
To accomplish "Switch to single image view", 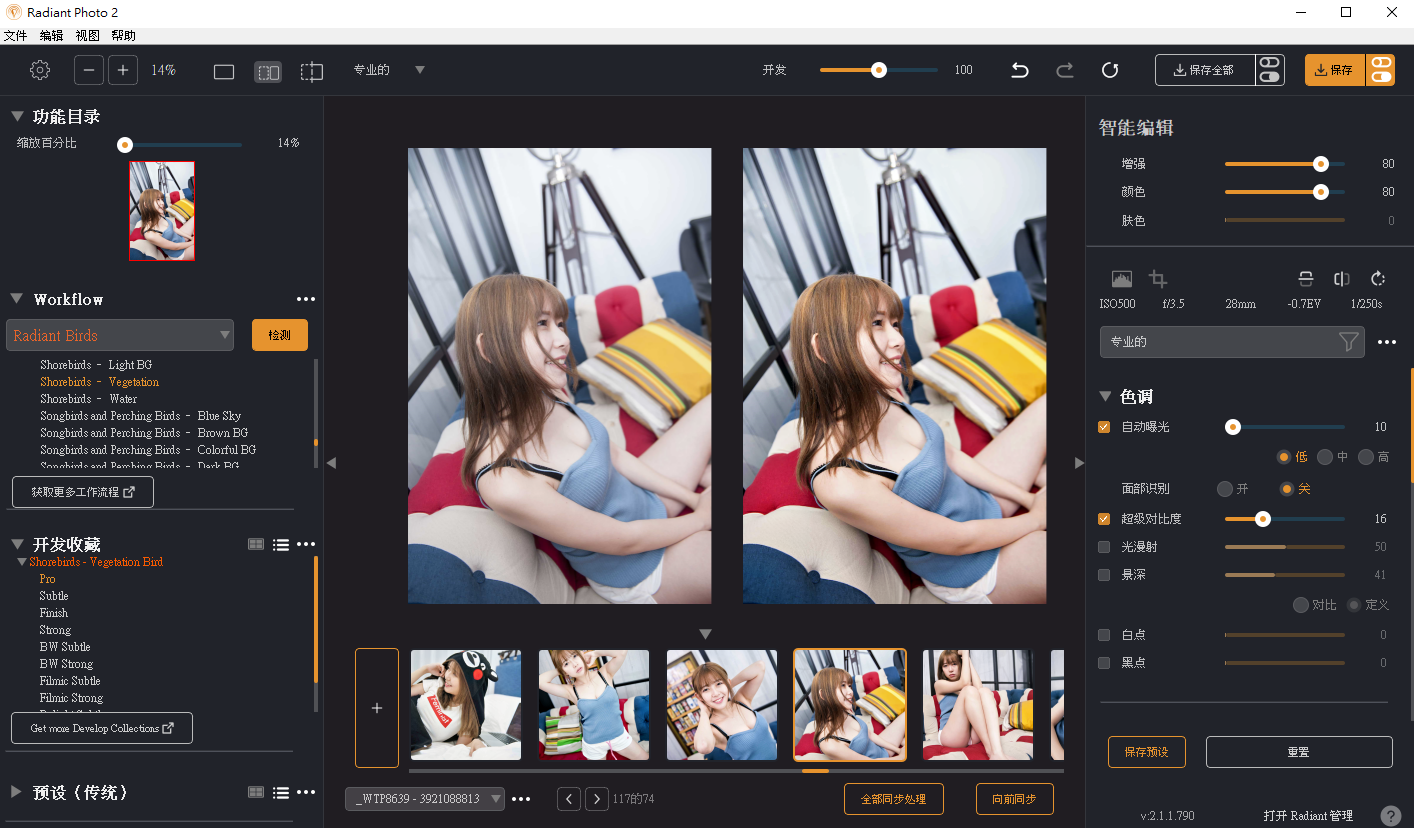I will (x=224, y=71).
